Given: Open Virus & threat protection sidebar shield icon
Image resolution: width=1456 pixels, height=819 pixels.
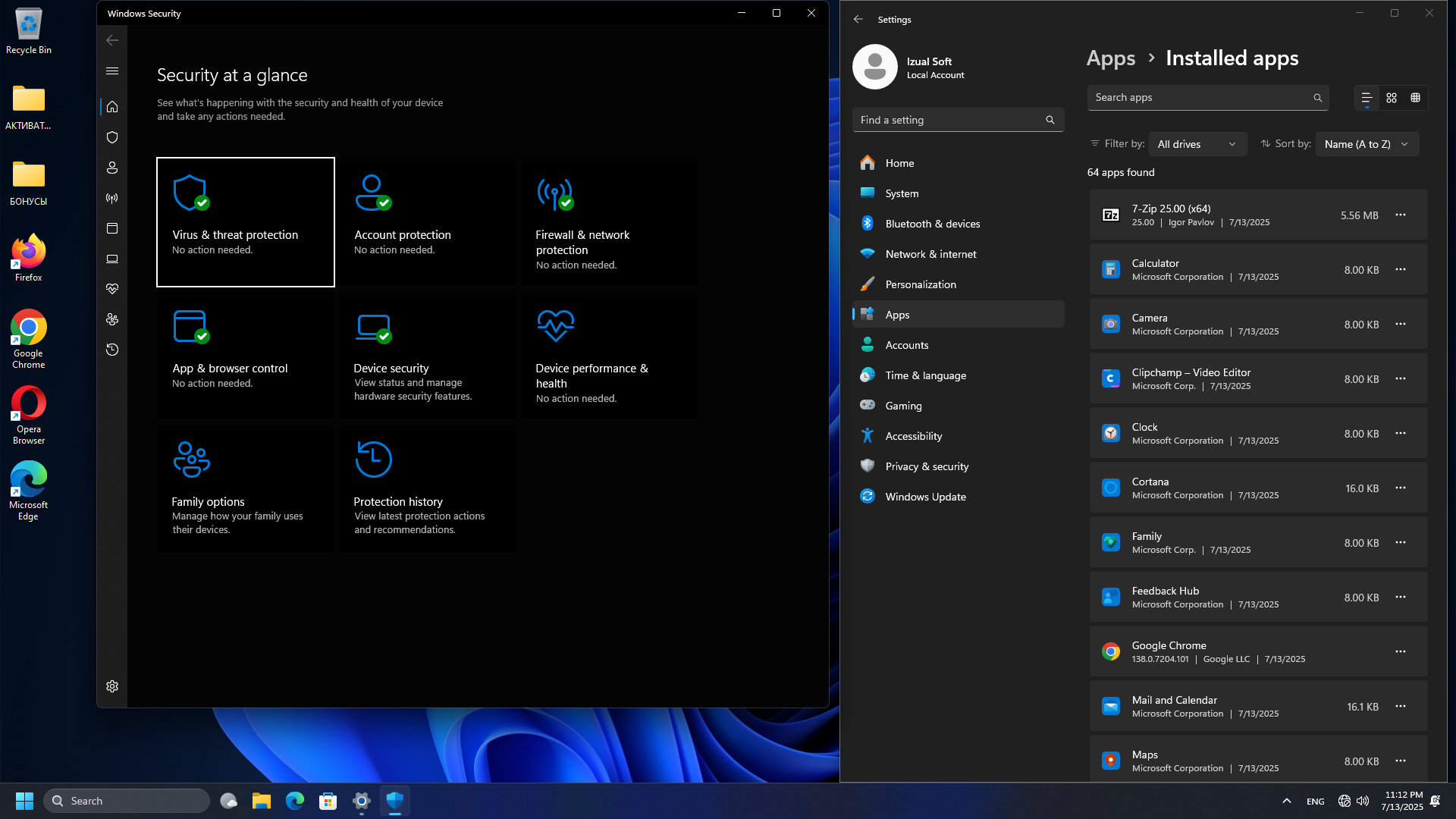Looking at the screenshot, I should (x=112, y=137).
